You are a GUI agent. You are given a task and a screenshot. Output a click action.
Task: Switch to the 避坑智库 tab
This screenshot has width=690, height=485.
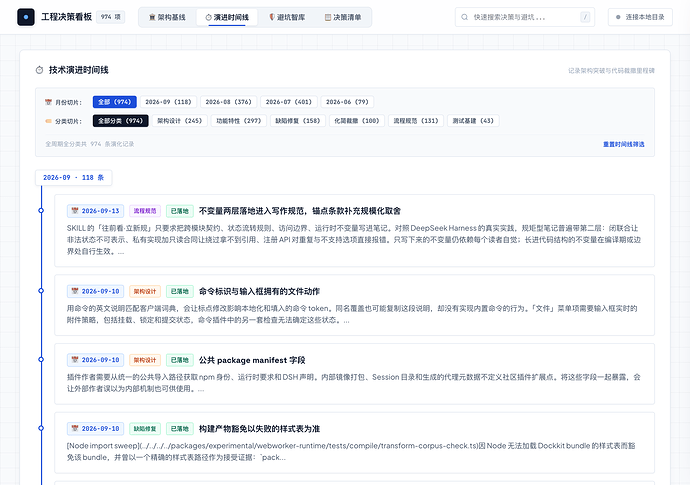[x=287, y=17]
